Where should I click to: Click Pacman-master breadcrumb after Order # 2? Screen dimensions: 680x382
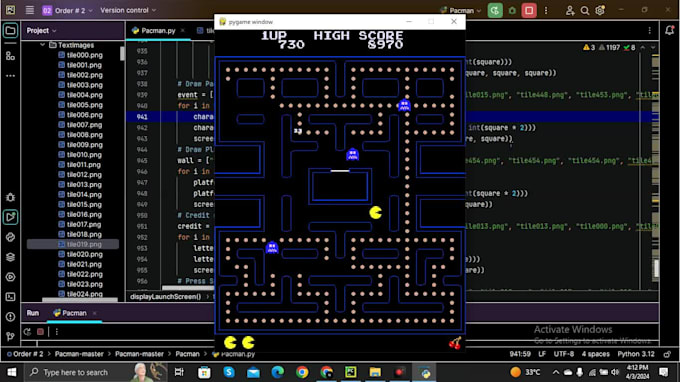(x=79, y=354)
